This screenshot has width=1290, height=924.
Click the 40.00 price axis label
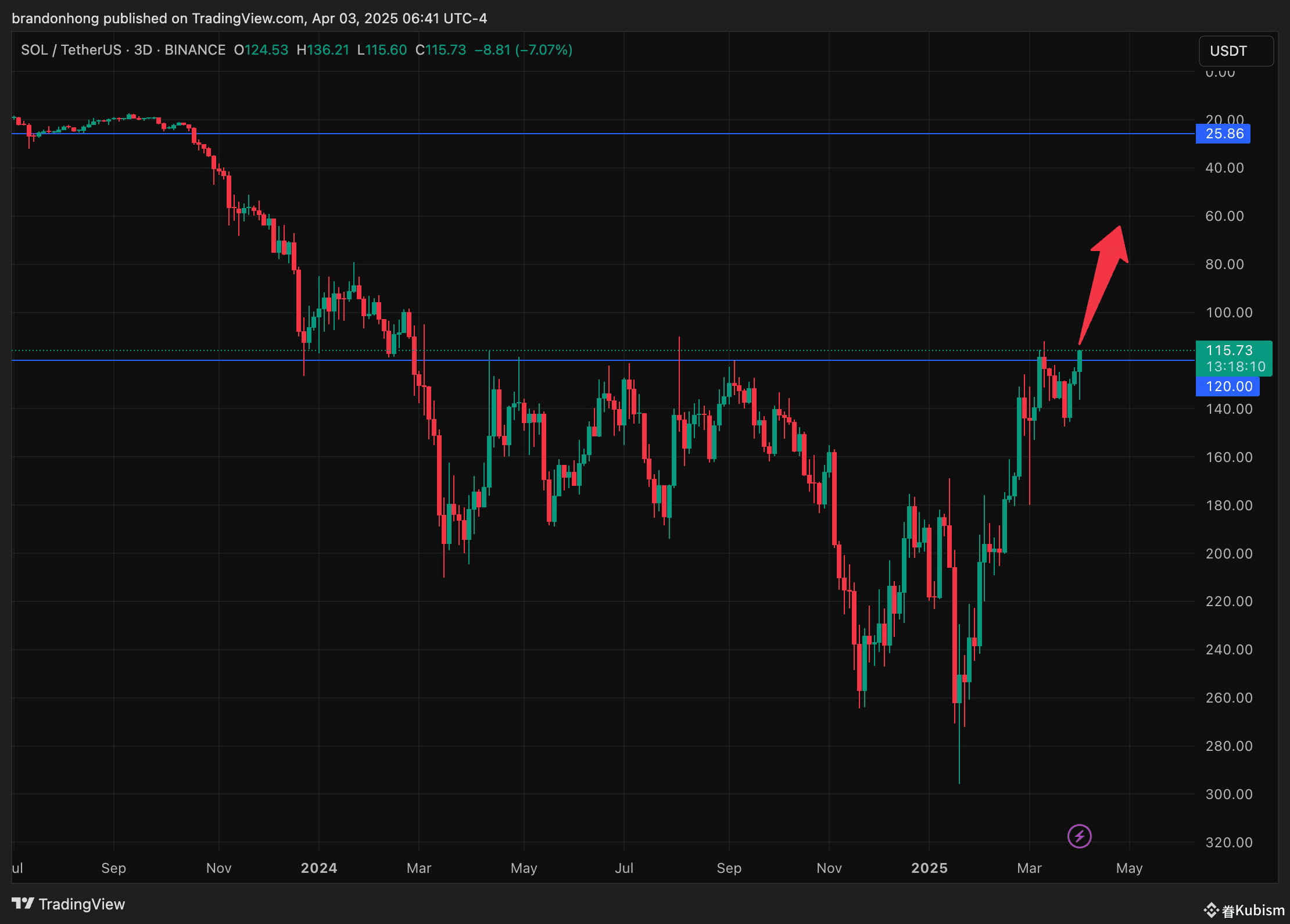coord(1225,168)
